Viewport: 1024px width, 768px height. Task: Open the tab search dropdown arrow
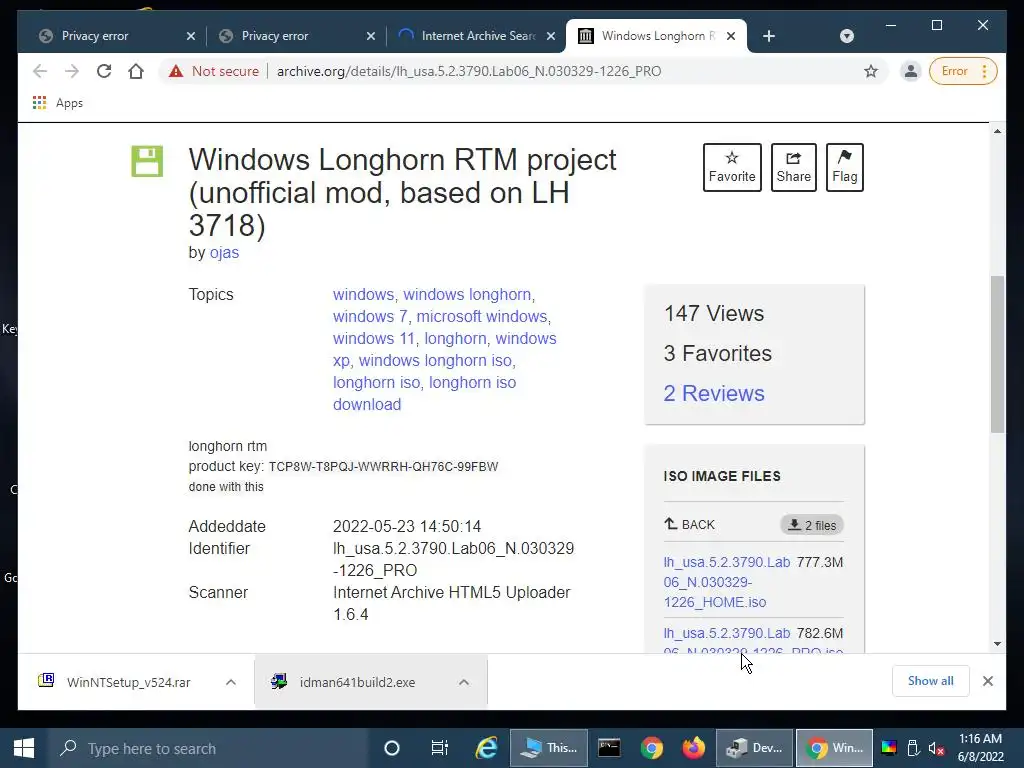pyautogui.click(x=846, y=36)
